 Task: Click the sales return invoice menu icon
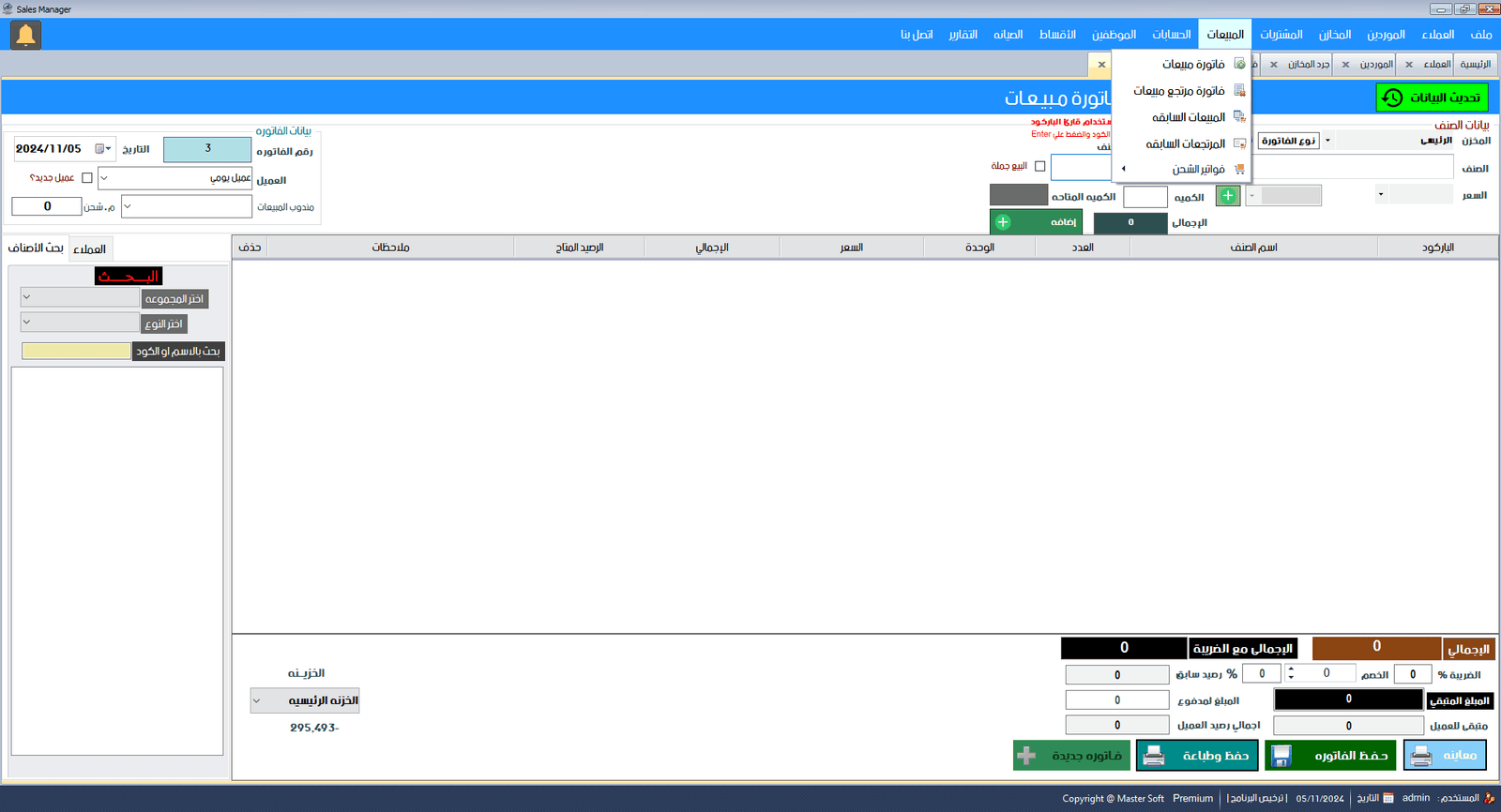1239,91
